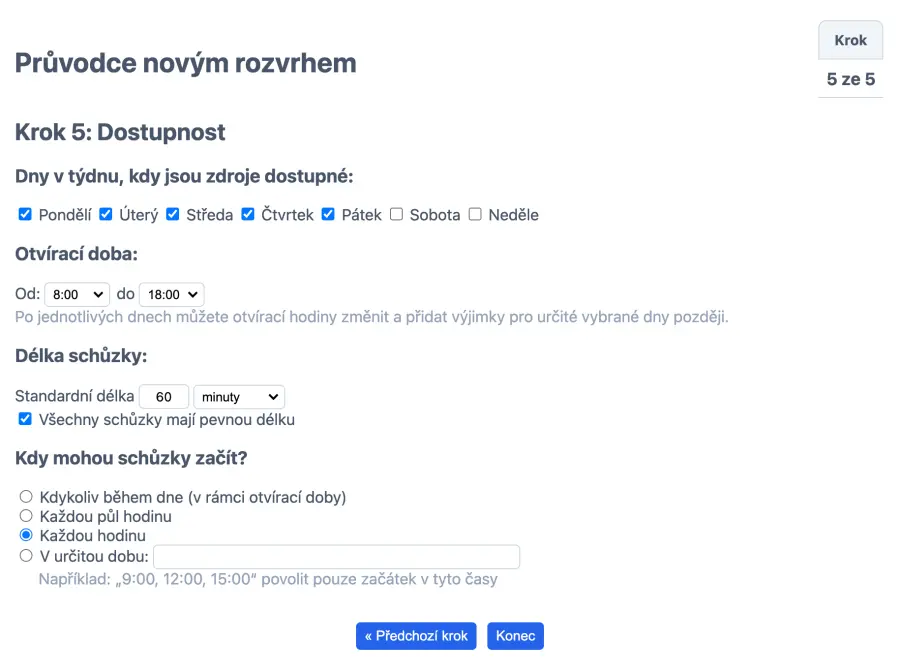Expand the minuty duration unit dropdown
The image size is (900, 672).
(239, 397)
